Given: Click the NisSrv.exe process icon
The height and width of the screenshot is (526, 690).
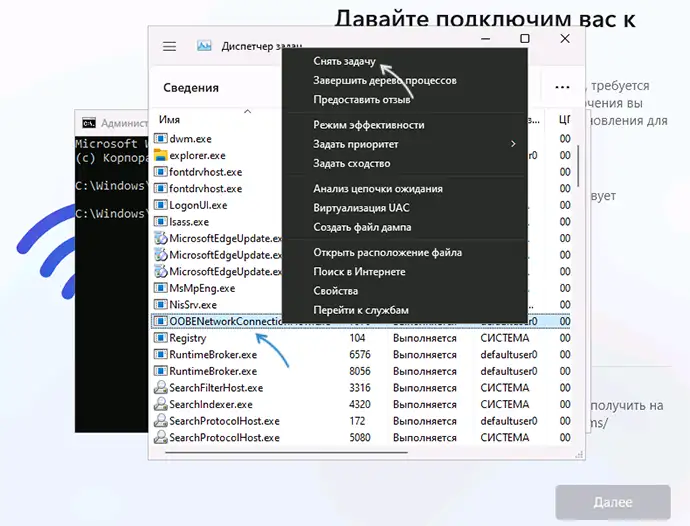Looking at the screenshot, I should (x=161, y=305).
